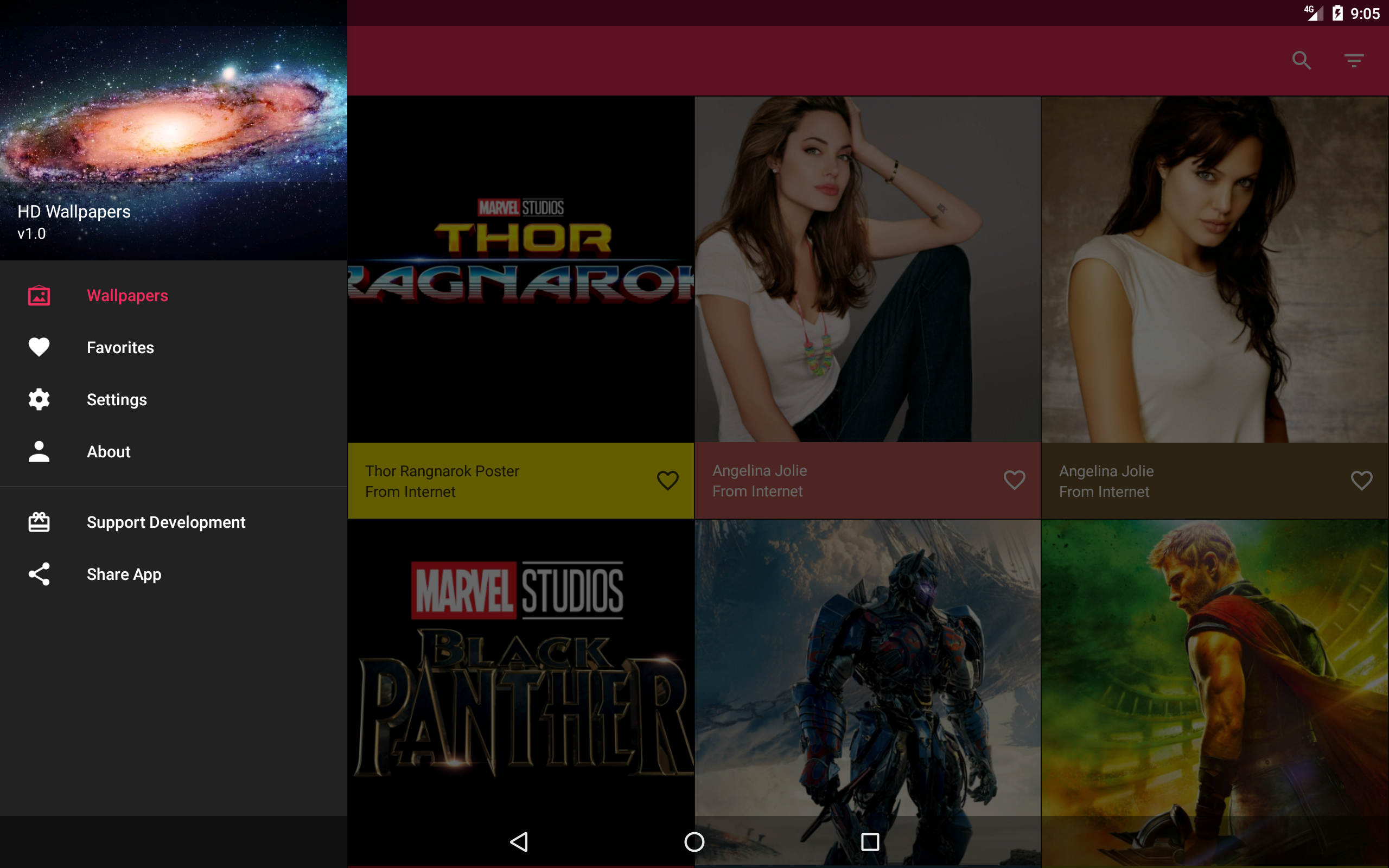Open the filter/sort icon in the top bar
This screenshot has height=868, width=1389.
(x=1353, y=60)
